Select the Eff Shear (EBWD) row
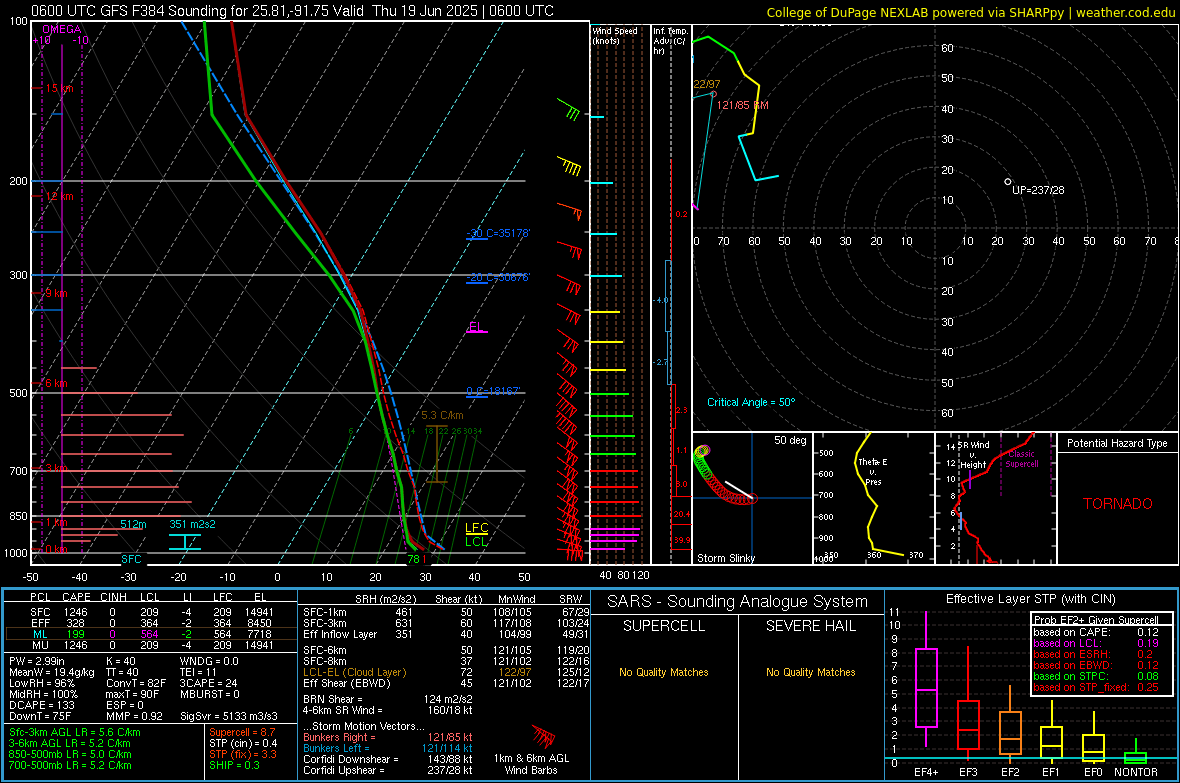The image size is (1180, 783). [x=446, y=683]
